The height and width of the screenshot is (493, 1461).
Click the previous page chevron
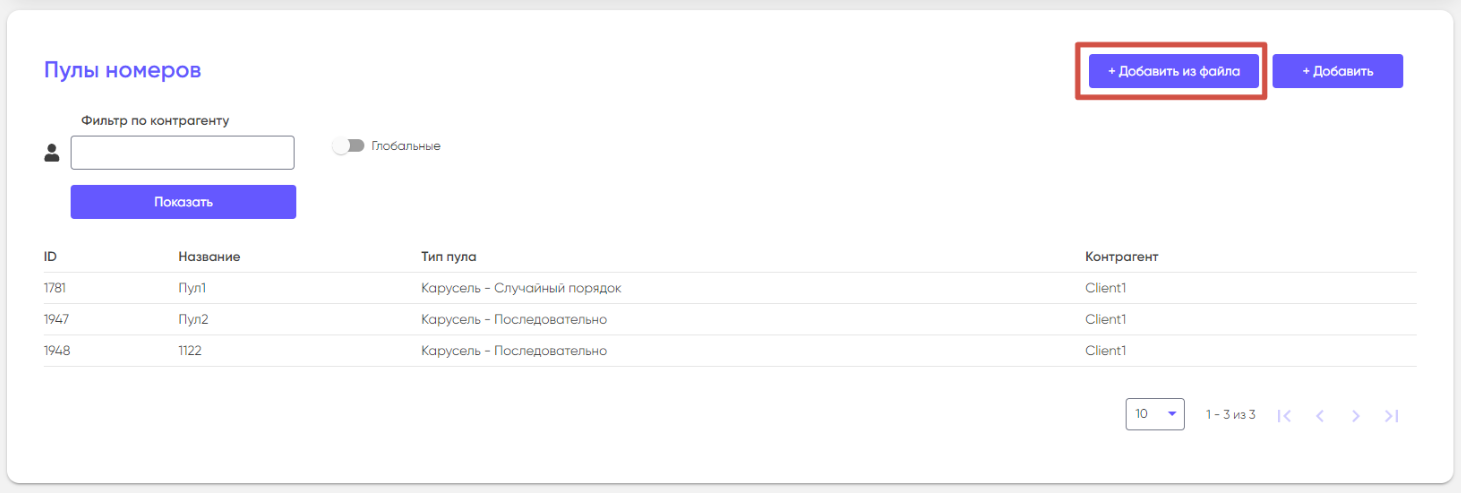coord(1320,416)
